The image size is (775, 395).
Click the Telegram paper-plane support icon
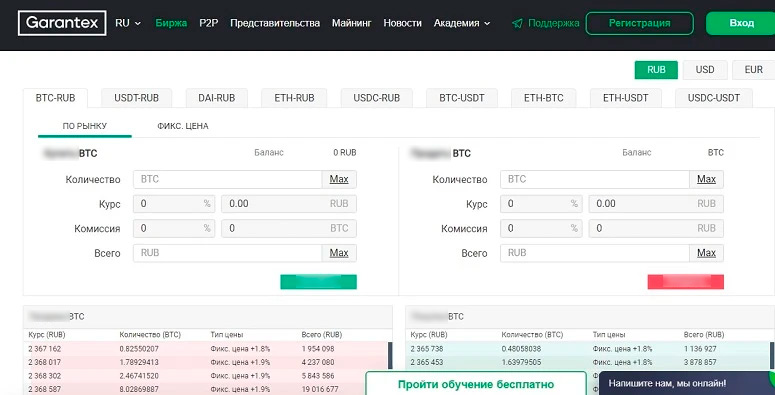click(517, 23)
